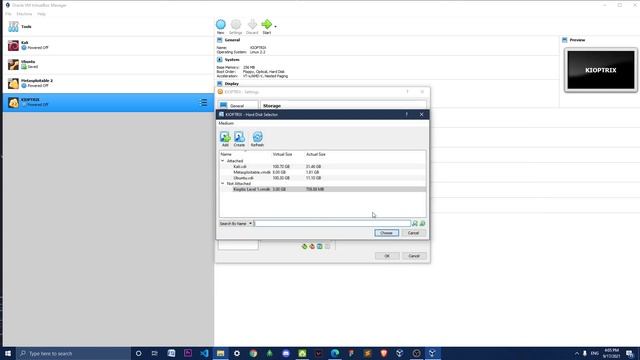640x360 pixels.
Task: Open the Start button dropdown arrow
Action: (x=276, y=27)
